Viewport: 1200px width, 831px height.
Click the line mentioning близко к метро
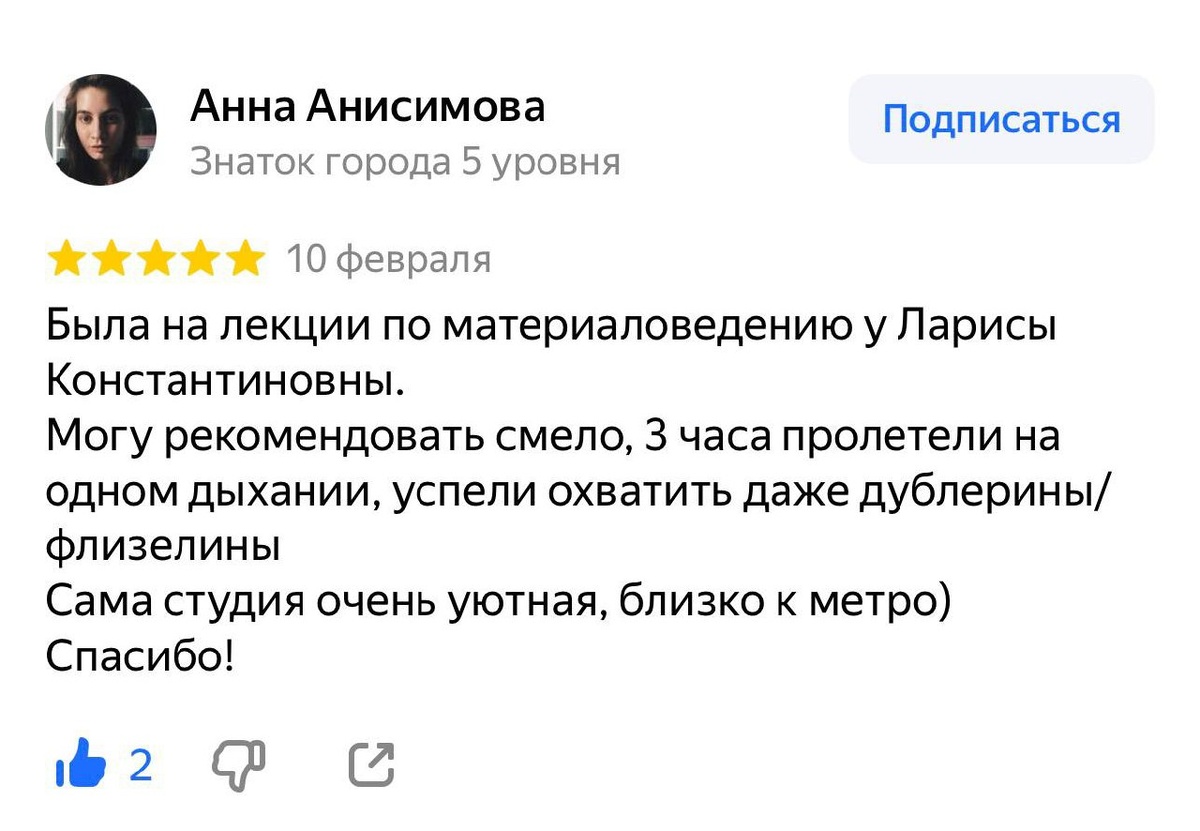pos(500,601)
